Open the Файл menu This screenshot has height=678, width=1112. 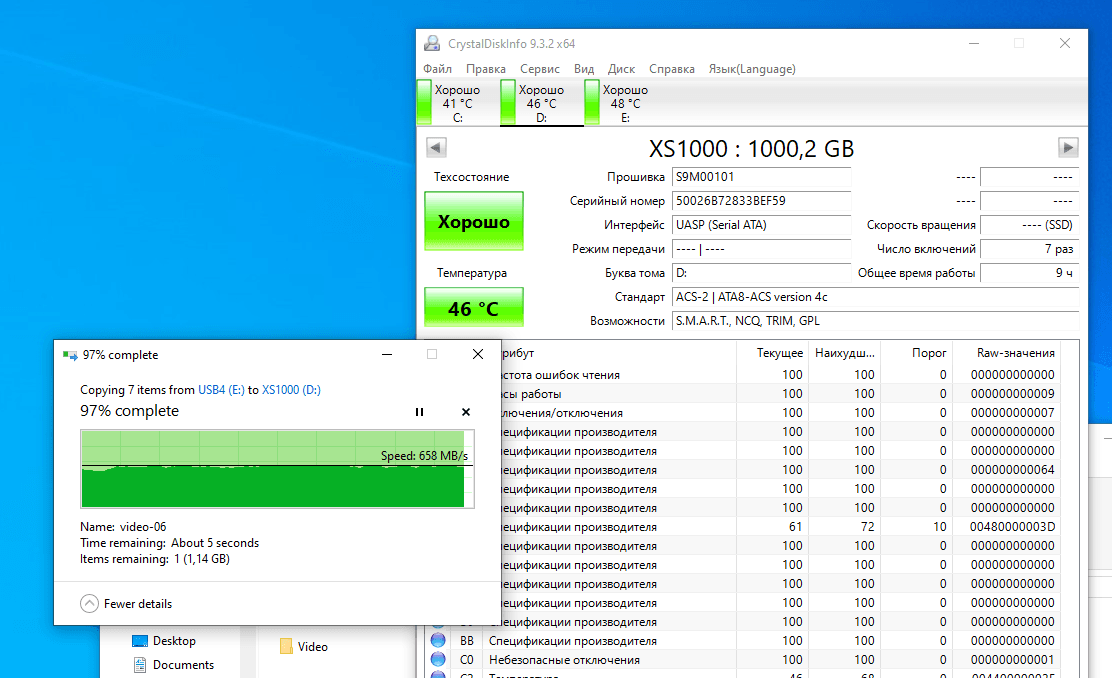pyautogui.click(x=438, y=69)
